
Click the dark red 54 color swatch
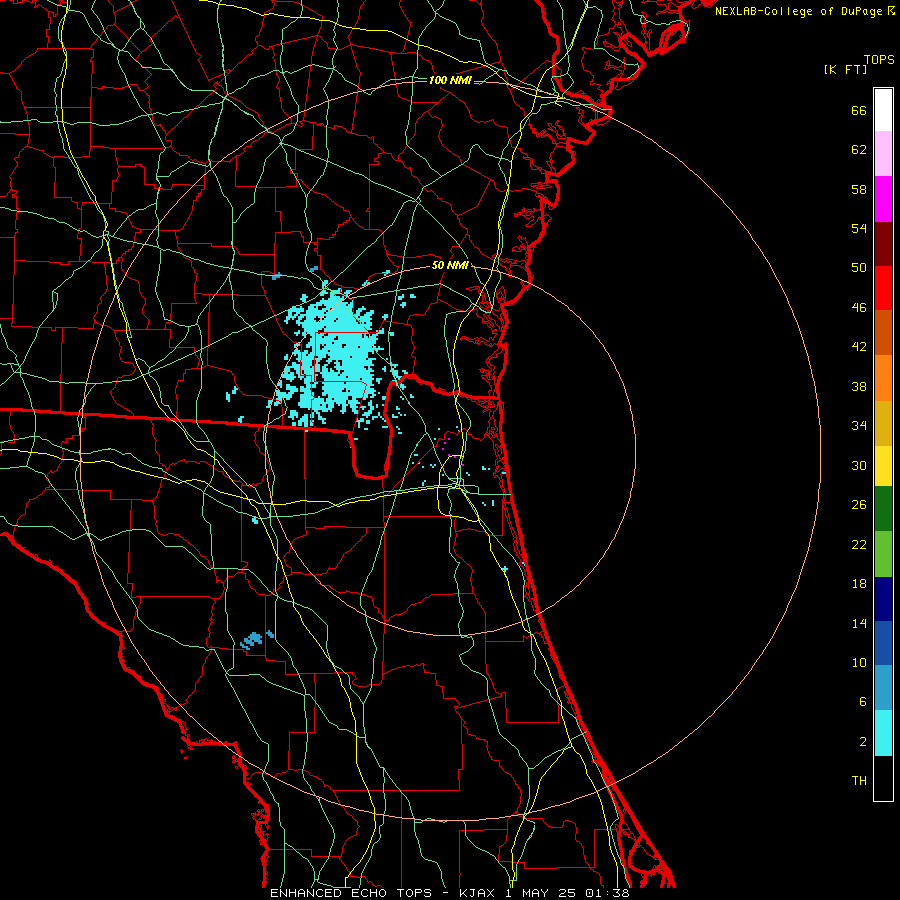click(x=883, y=243)
